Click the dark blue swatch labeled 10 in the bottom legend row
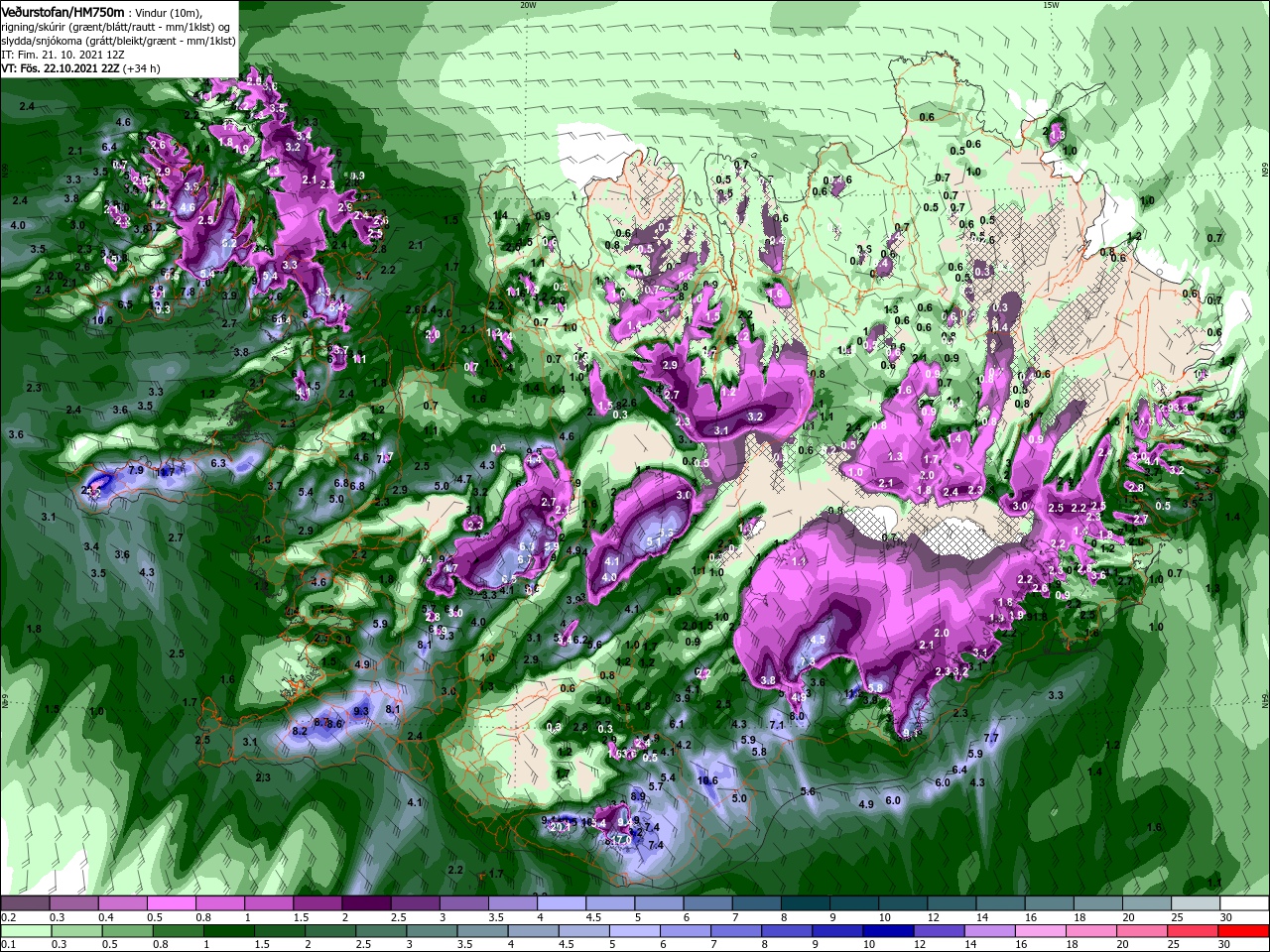The height and width of the screenshot is (952, 1270). (888, 931)
